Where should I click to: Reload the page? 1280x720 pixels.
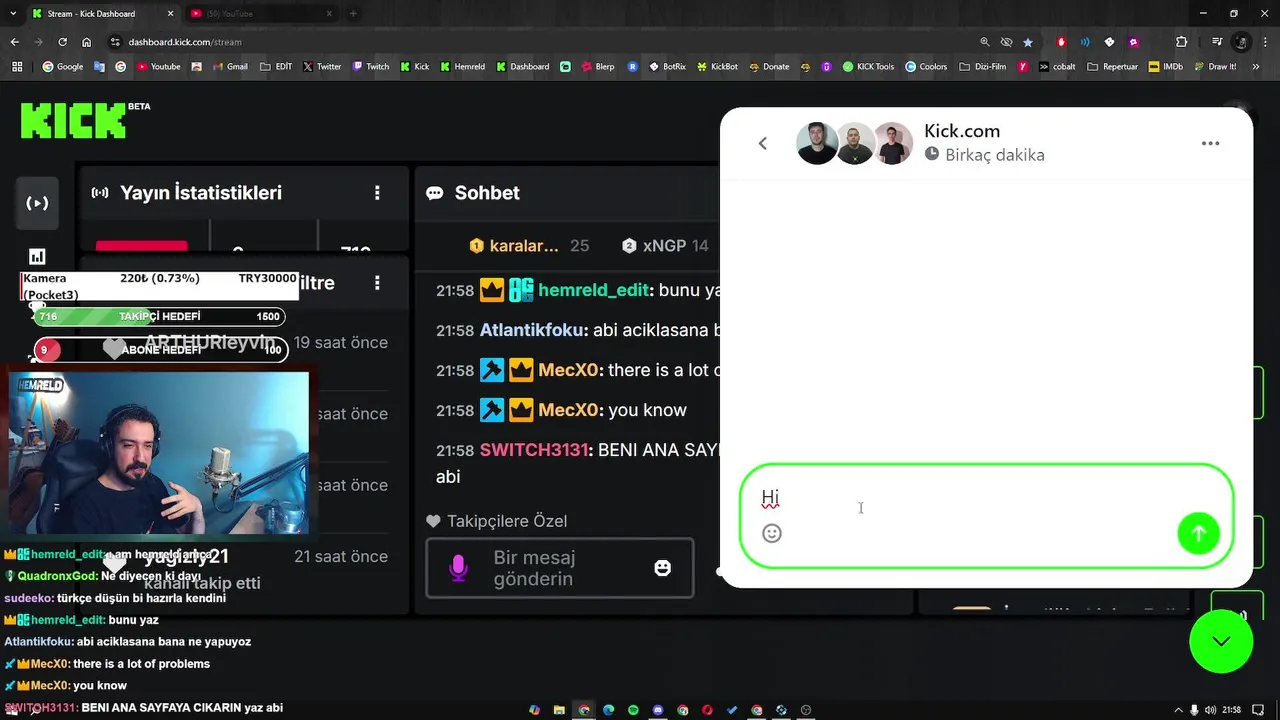(x=62, y=42)
